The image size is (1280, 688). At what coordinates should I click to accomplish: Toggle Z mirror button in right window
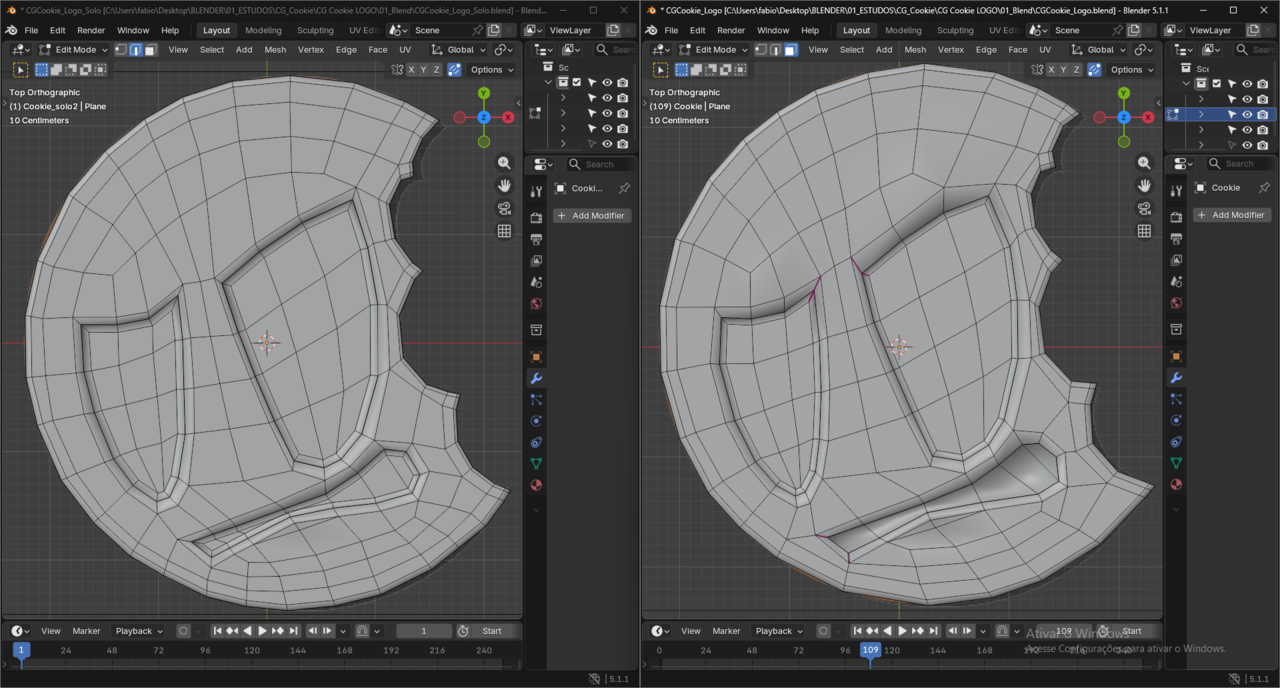click(x=1076, y=69)
